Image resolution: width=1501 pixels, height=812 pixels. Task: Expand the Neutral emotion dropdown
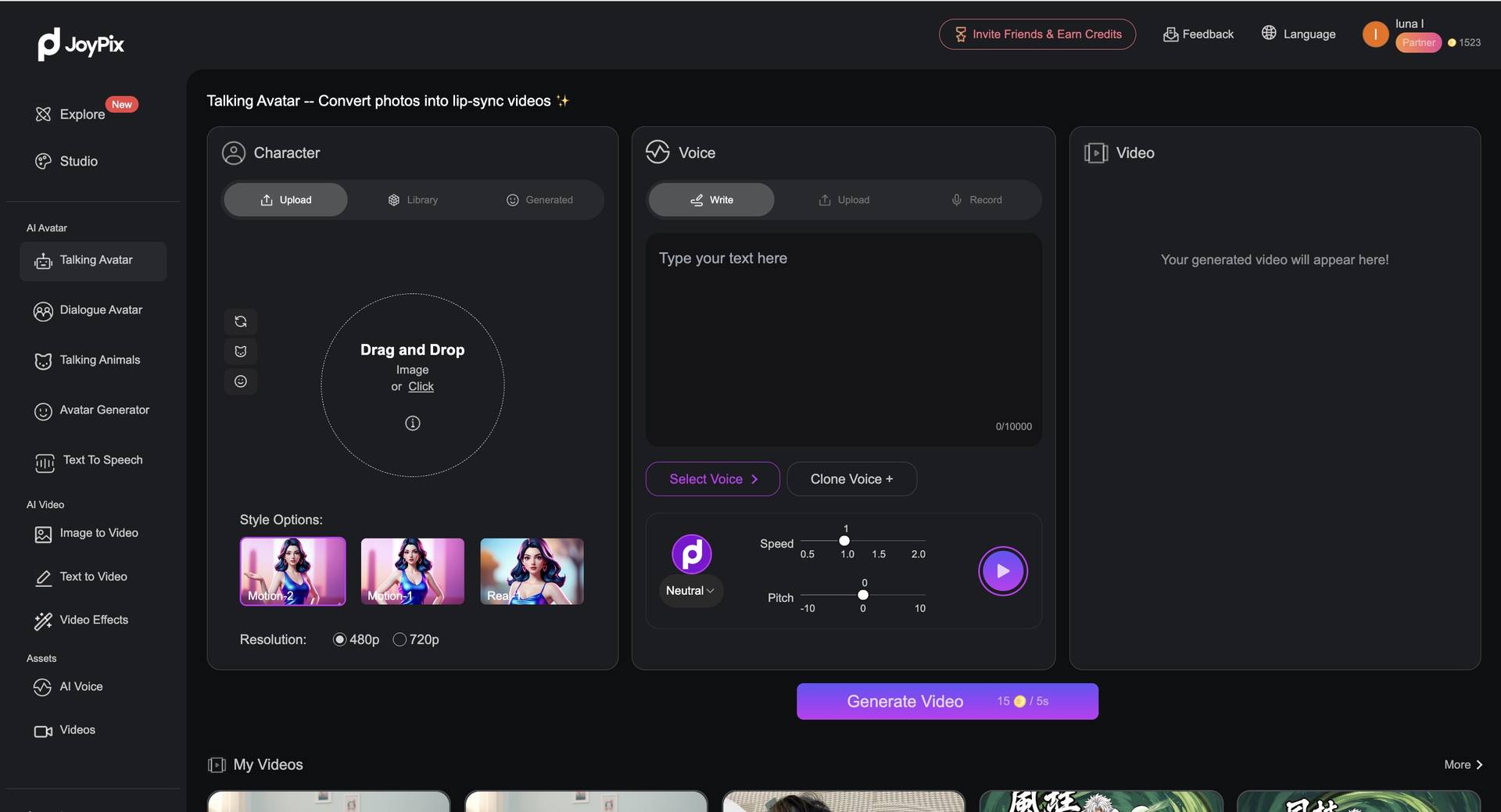(x=690, y=591)
